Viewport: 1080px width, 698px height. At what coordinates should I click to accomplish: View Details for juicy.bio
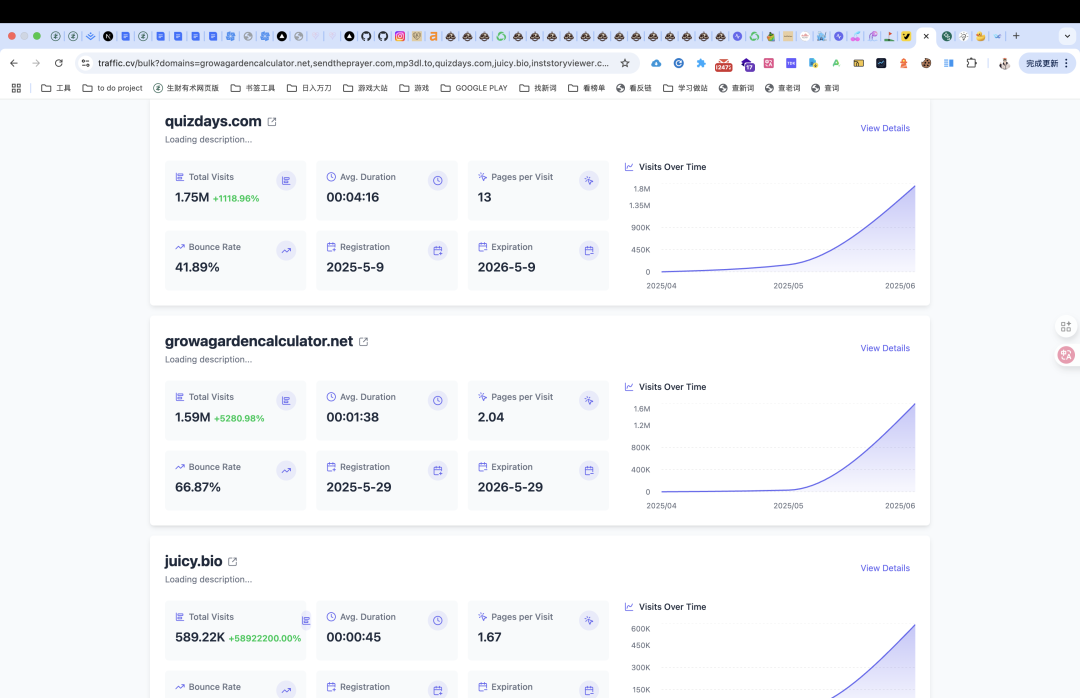(x=884, y=568)
